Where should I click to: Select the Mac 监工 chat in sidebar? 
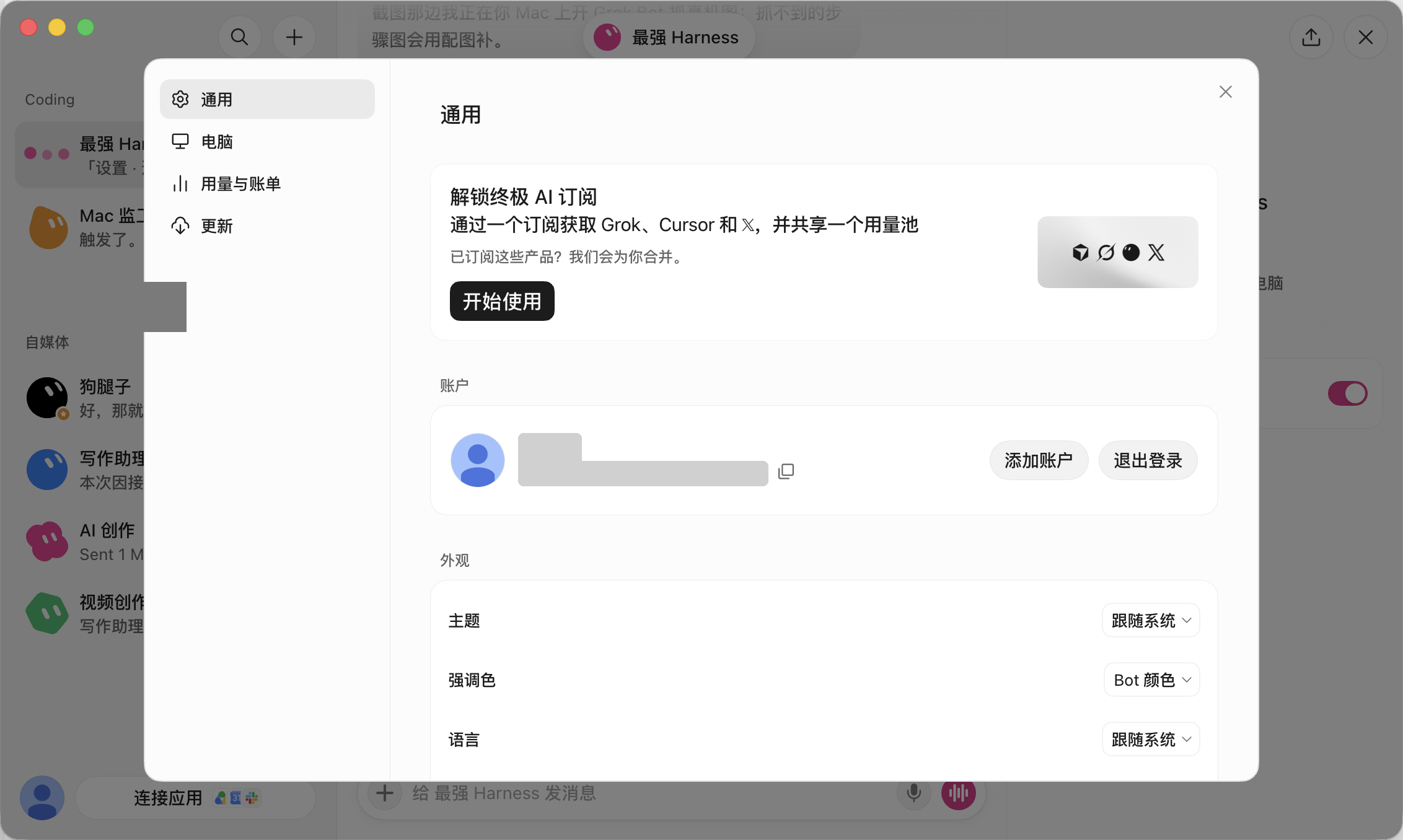80,227
